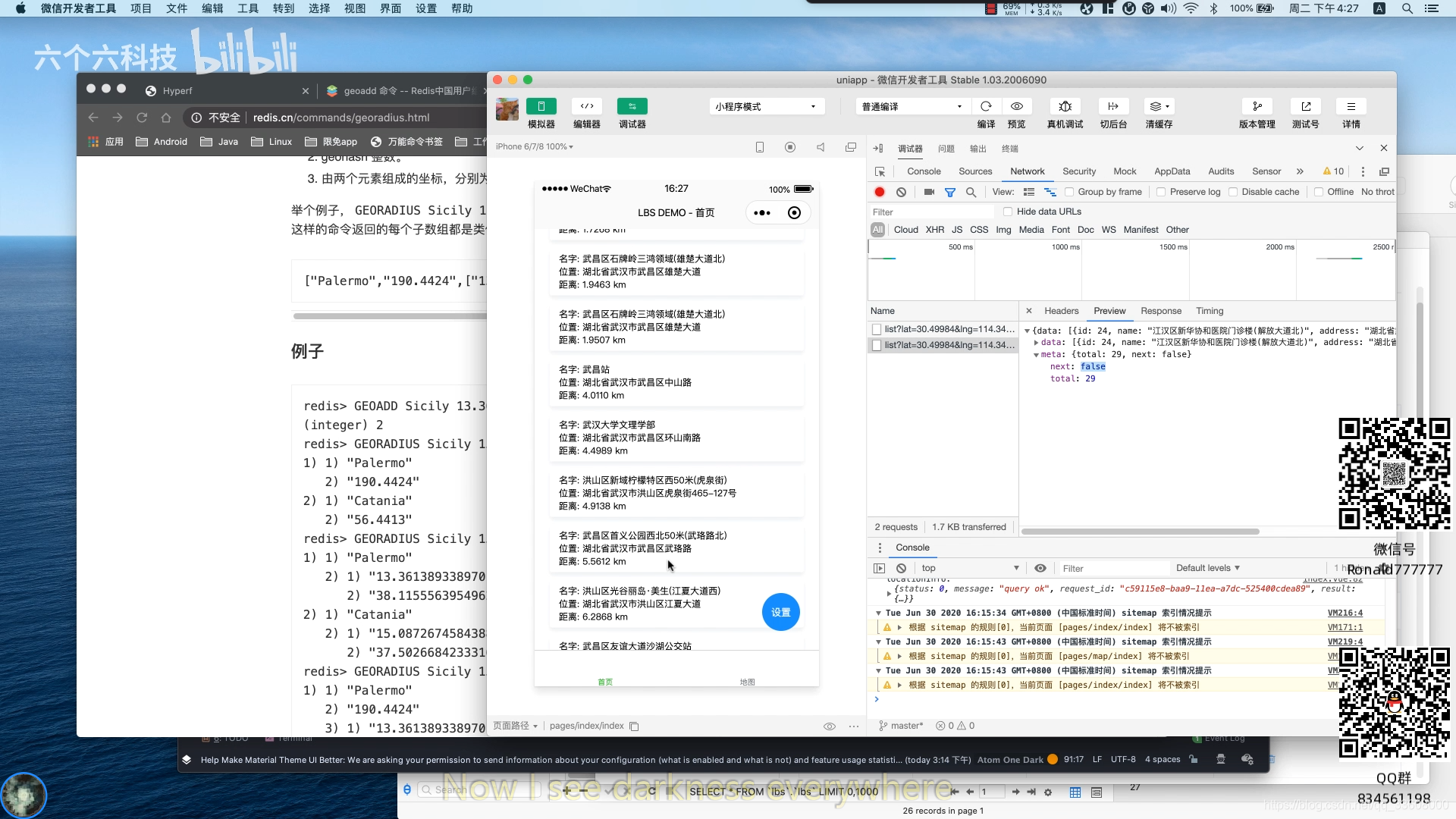1456x819 pixels.
Task: Click the network Filter input field
Action: [x=931, y=212]
